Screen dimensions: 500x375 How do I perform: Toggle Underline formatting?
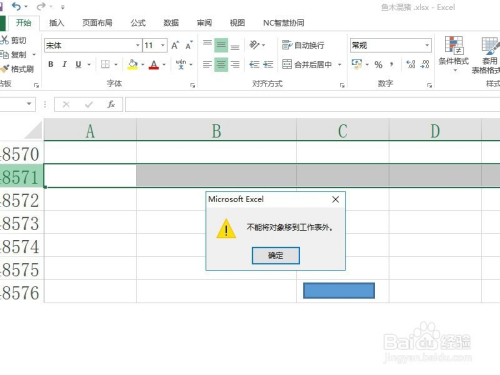click(x=78, y=64)
